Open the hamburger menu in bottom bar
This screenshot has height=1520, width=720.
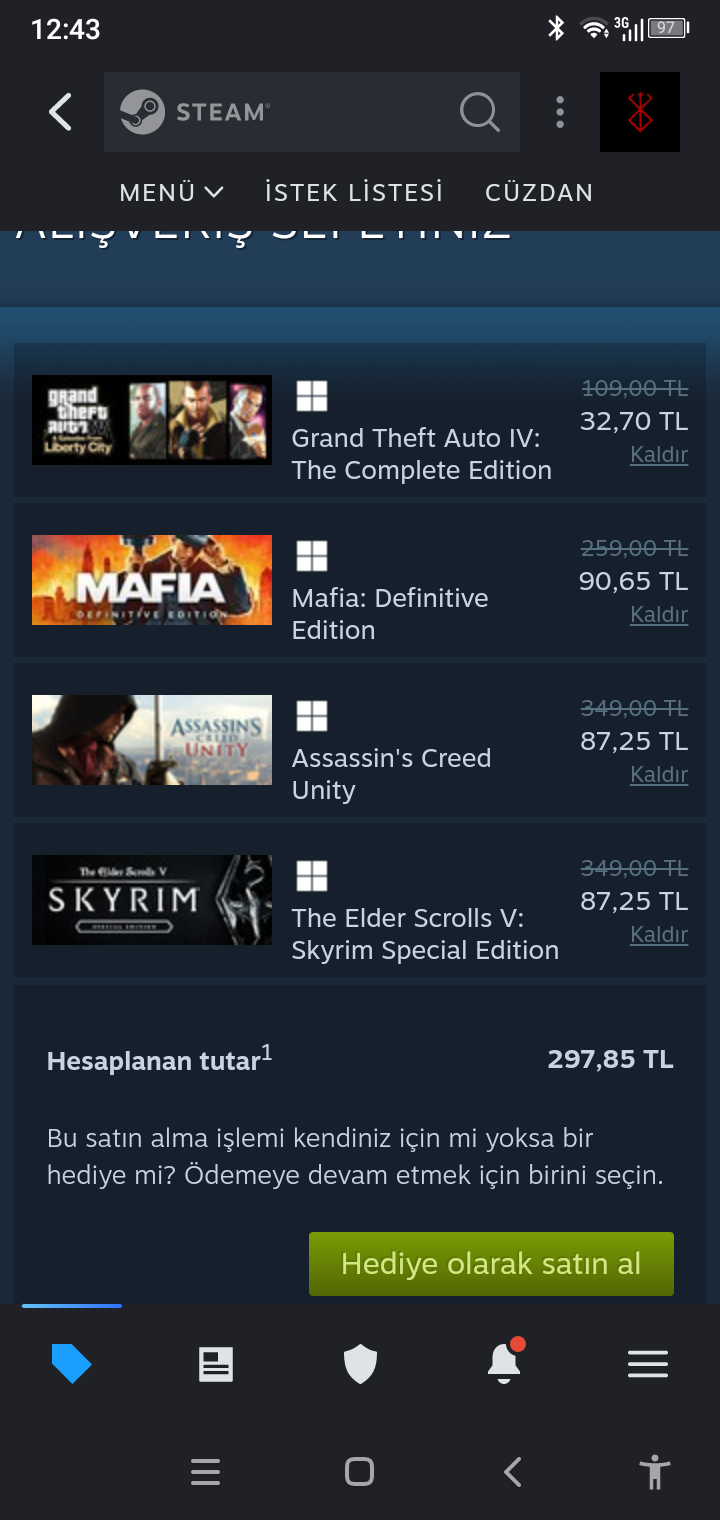648,1364
